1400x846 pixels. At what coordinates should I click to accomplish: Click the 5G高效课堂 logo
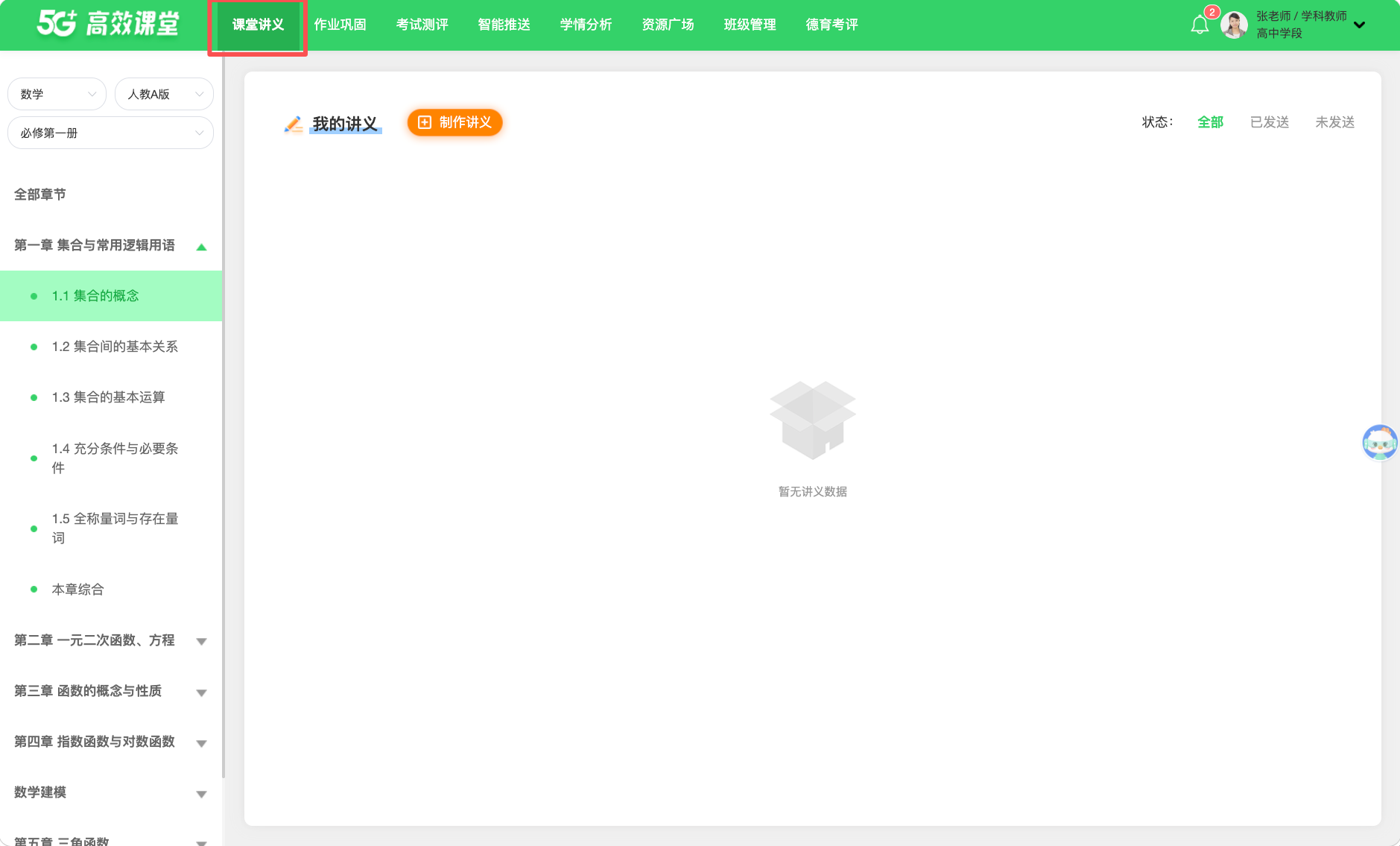[x=108, y=24]
